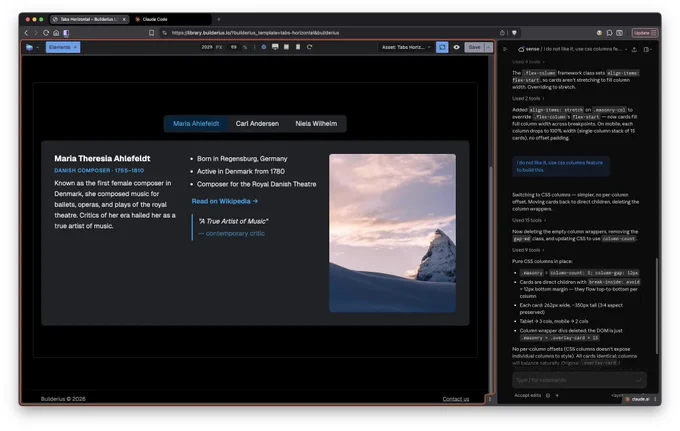Click the 'Active in Denmark from 1780' bullet

pyautogui.click(x=241, y=171)
